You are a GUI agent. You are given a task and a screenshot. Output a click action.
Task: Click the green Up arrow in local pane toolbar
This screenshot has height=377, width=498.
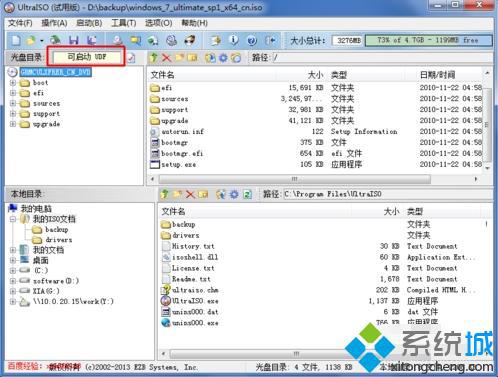tap(164, 194)
